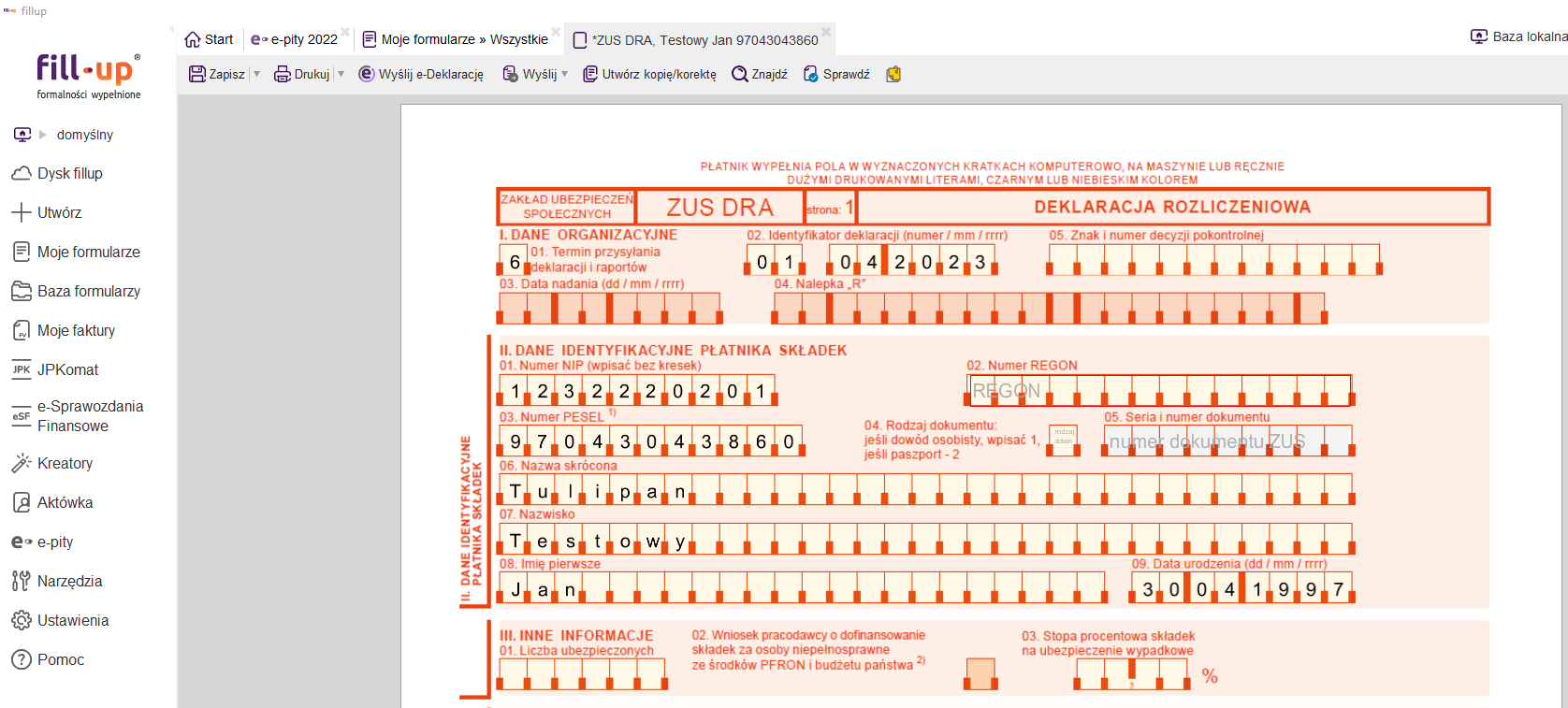
Task: Click the Baza lokalna database icon
Action: coord(1479,36)
